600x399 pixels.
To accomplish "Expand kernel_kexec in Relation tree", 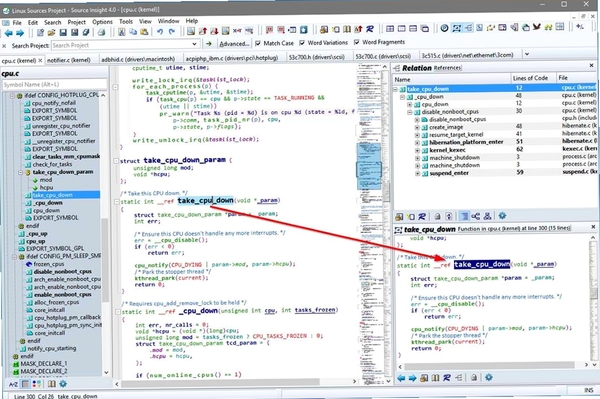I will point(417,150).
